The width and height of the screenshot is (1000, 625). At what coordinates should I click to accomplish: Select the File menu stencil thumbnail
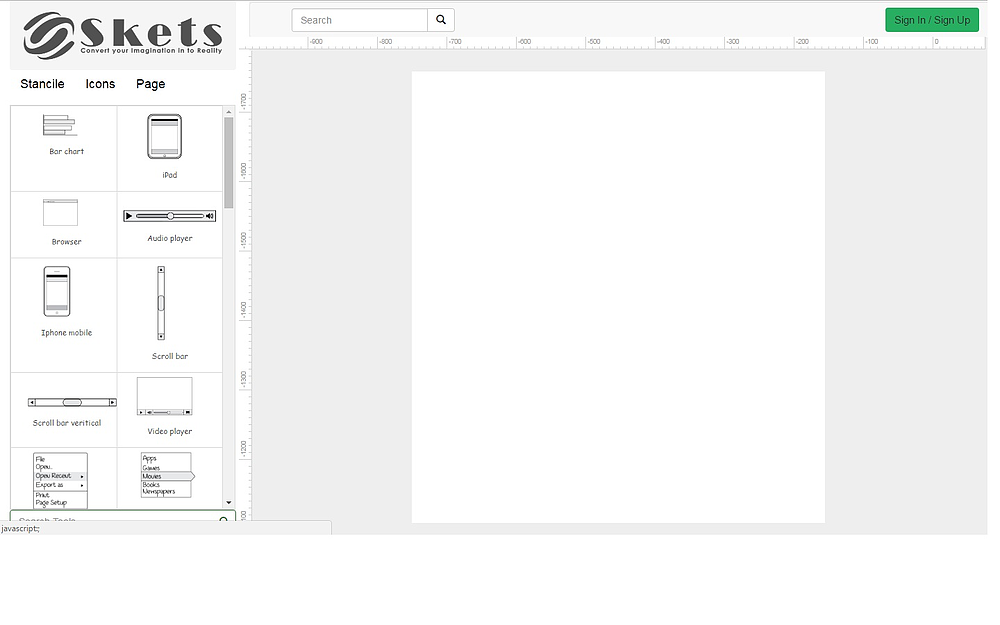(61, 480)
